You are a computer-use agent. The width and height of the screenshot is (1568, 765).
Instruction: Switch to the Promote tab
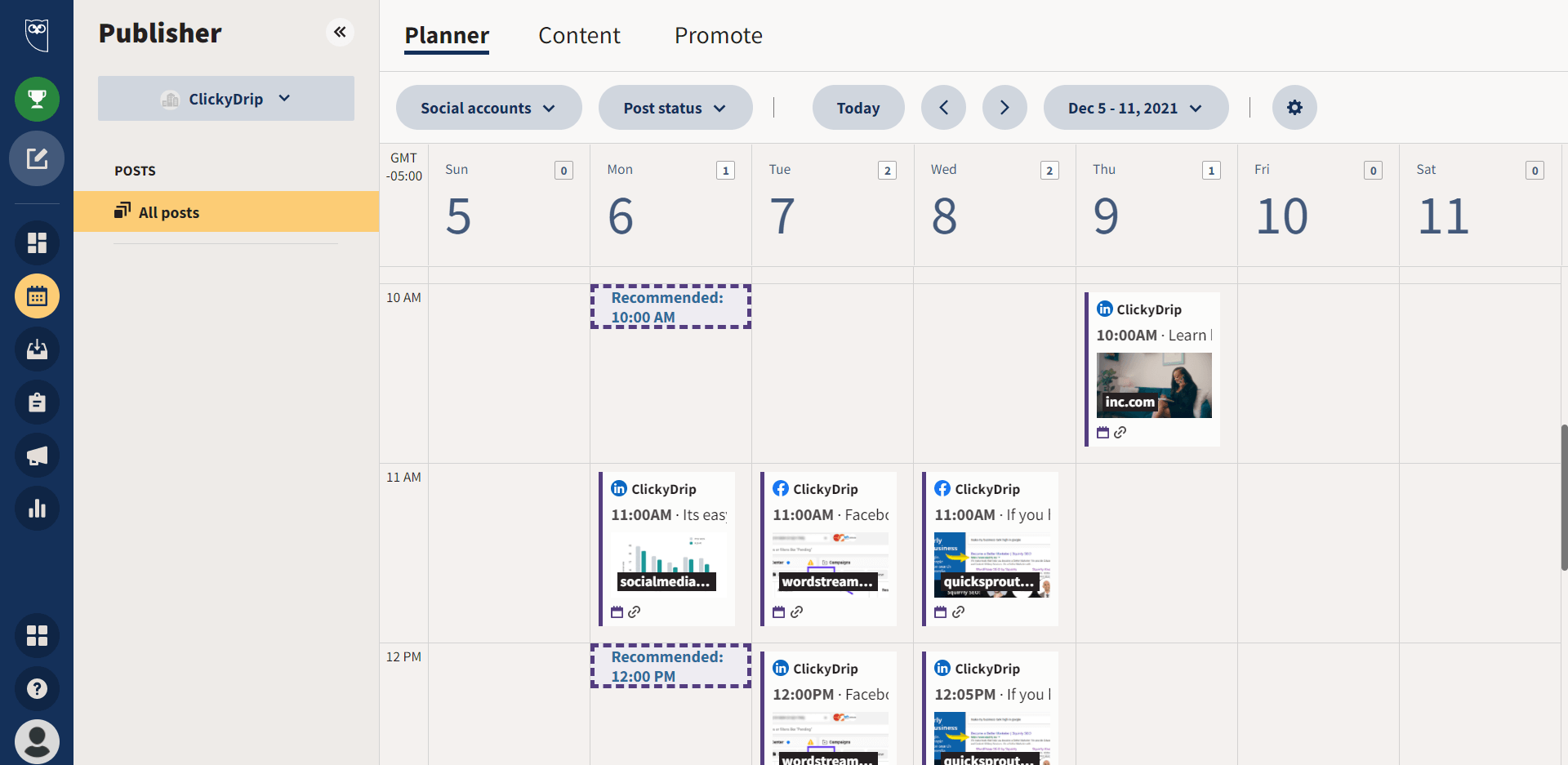point(719,36)
